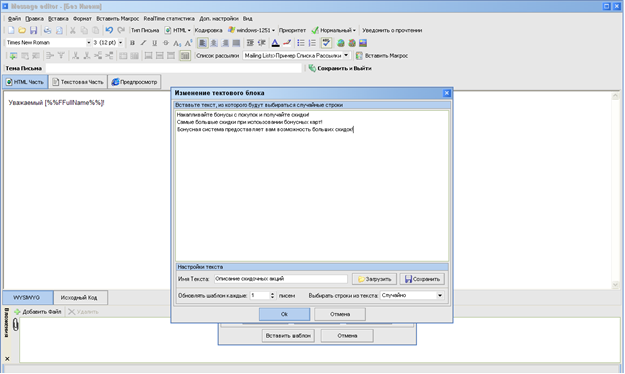Click the Copy icon
625x374 pixels.
(x=84, y=30)
